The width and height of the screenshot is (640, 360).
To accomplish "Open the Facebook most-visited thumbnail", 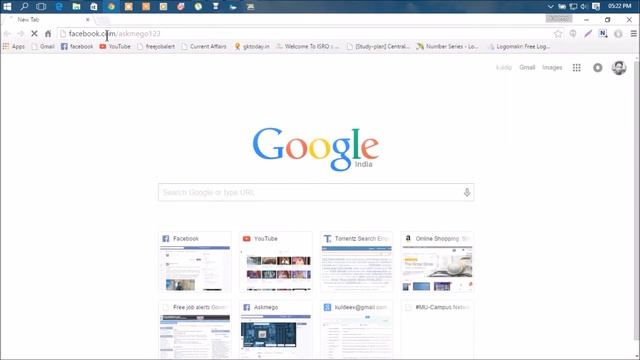I will pos(195,262).
